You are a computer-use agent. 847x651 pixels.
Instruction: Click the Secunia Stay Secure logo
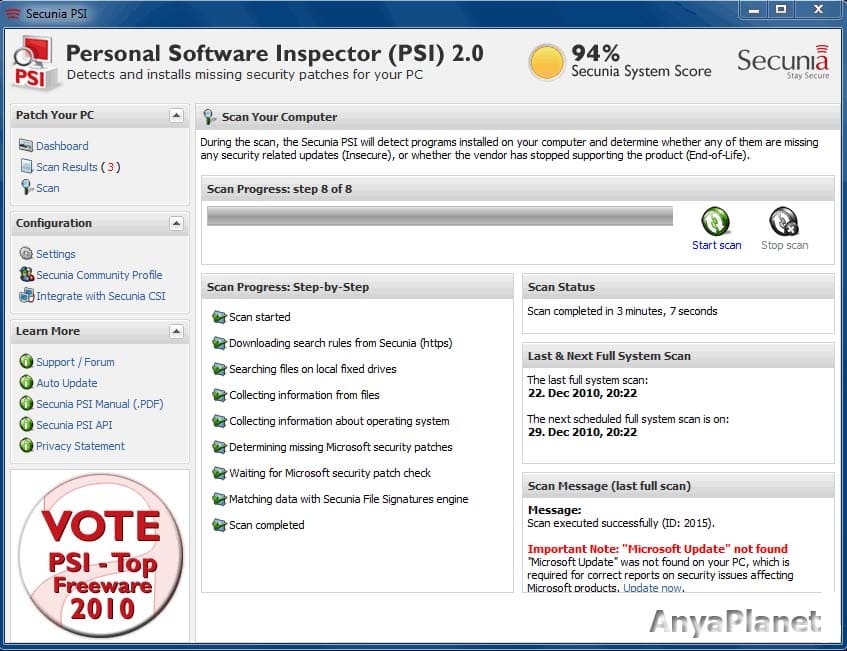783,61
